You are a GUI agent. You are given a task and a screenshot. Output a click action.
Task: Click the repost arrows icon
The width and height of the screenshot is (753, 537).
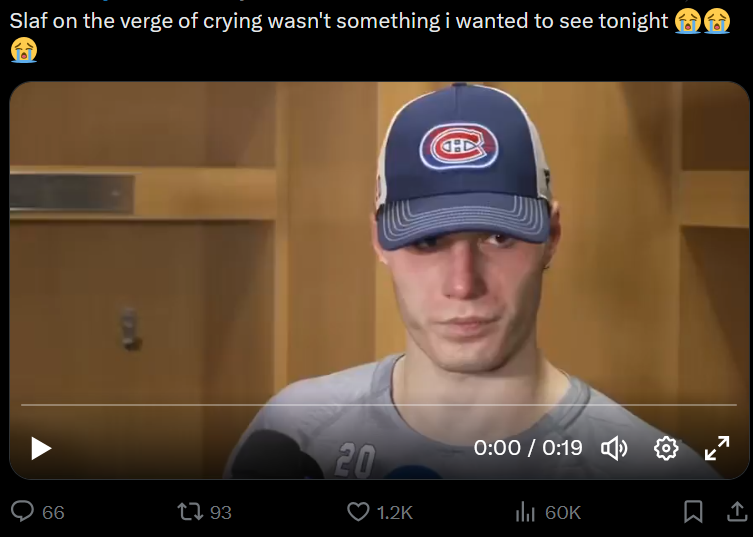point(189,512)
